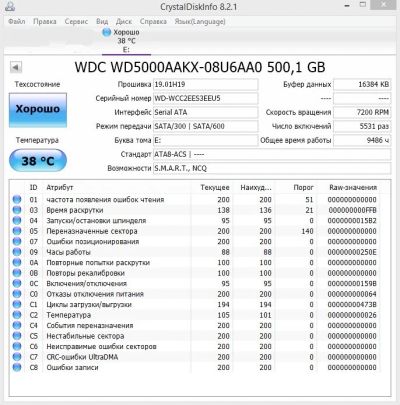This screenshot has width=400, height=405.
Task: Click the disk title WDC WD5000AAKX-08U6AA0
Action: [168, 67]
